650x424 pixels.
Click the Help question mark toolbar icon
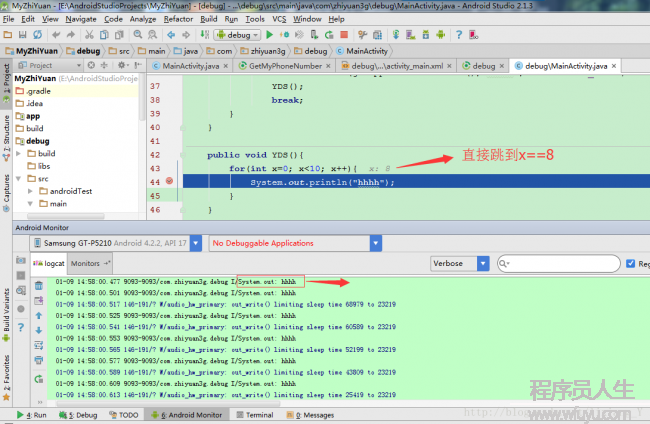pos(459,35)
